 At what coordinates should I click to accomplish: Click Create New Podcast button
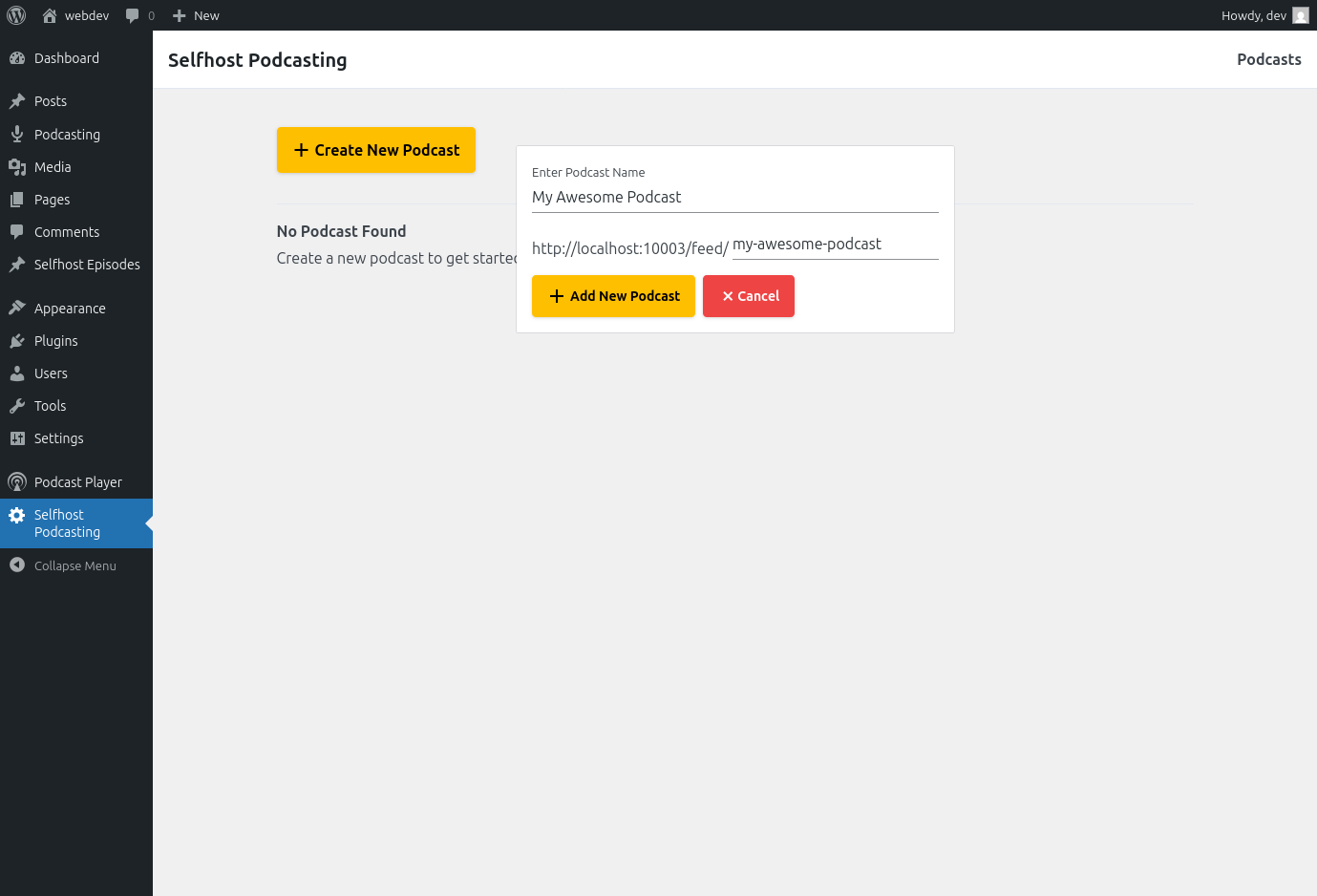tap(376, 150)
